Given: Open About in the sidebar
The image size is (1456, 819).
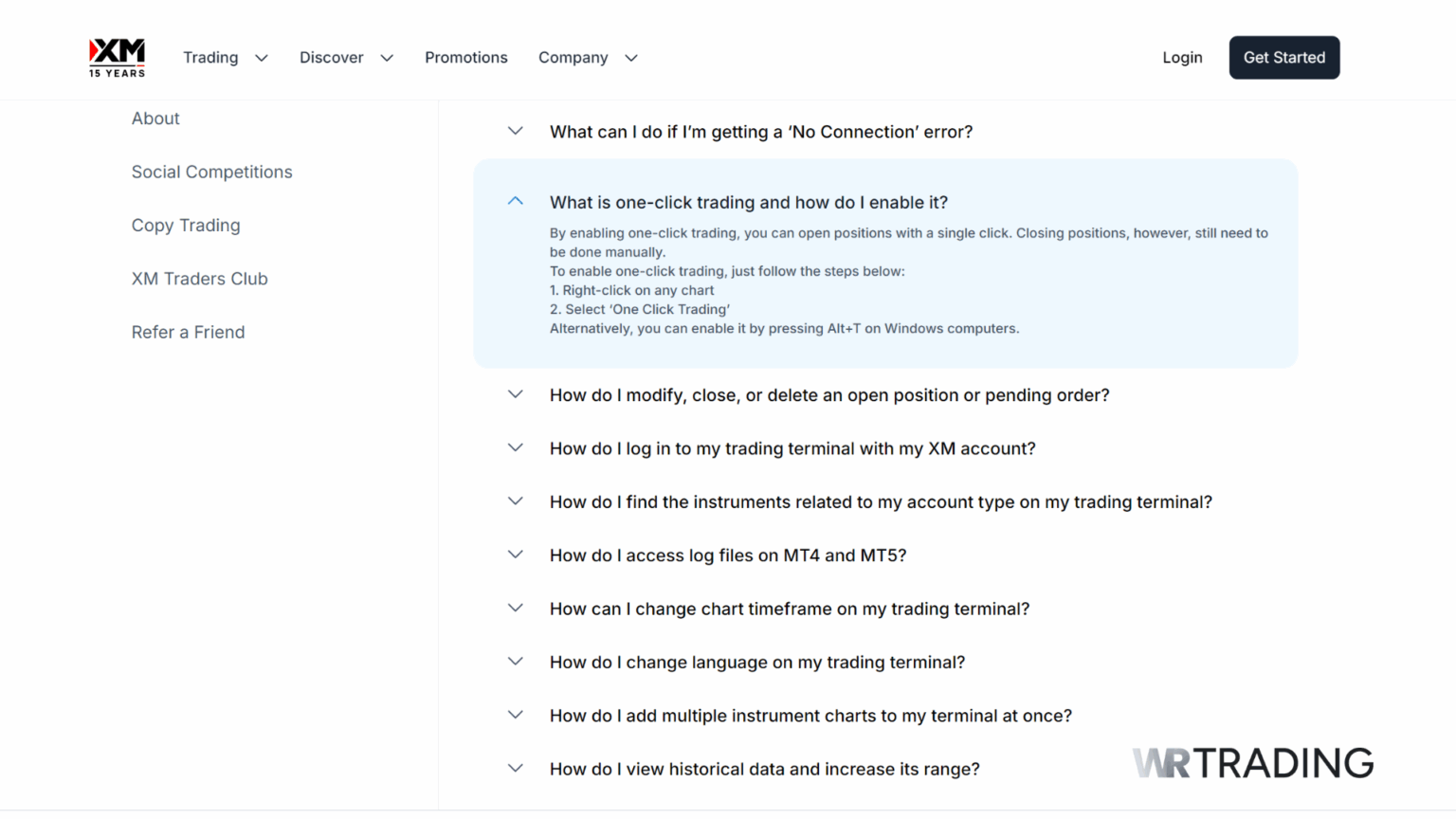Looking at the screenshot, I should tap(155, 118).
